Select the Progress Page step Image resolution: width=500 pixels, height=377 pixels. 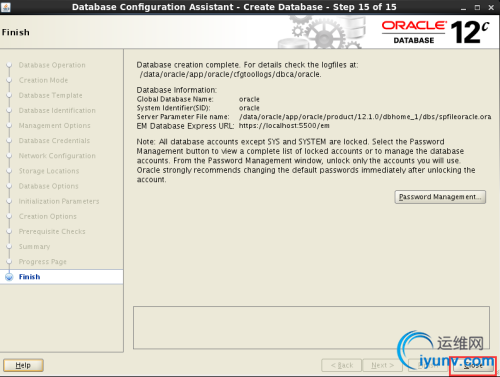tap(42, 262)
